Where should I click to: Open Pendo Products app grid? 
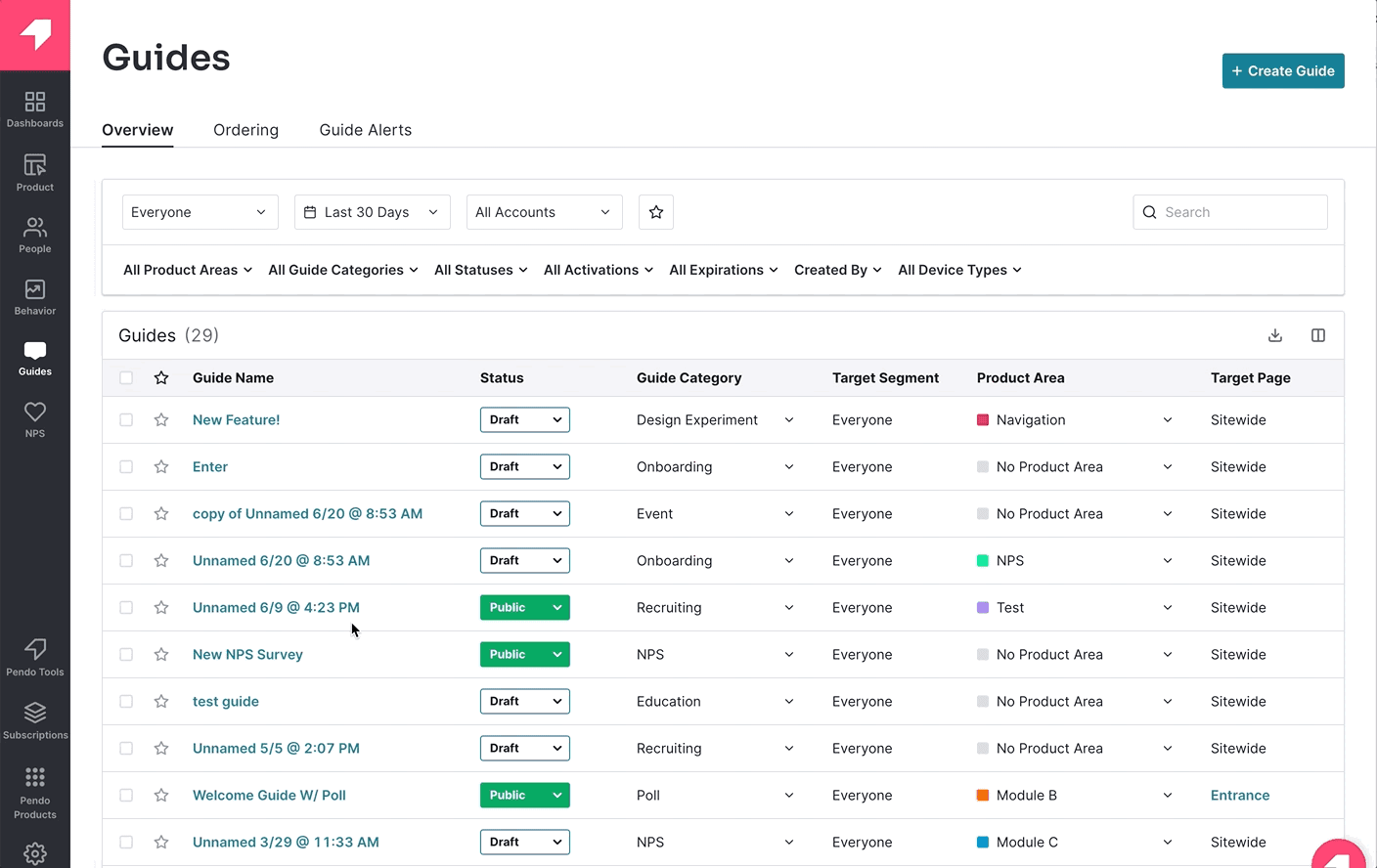pyautogui.click(x=35, y=793)
